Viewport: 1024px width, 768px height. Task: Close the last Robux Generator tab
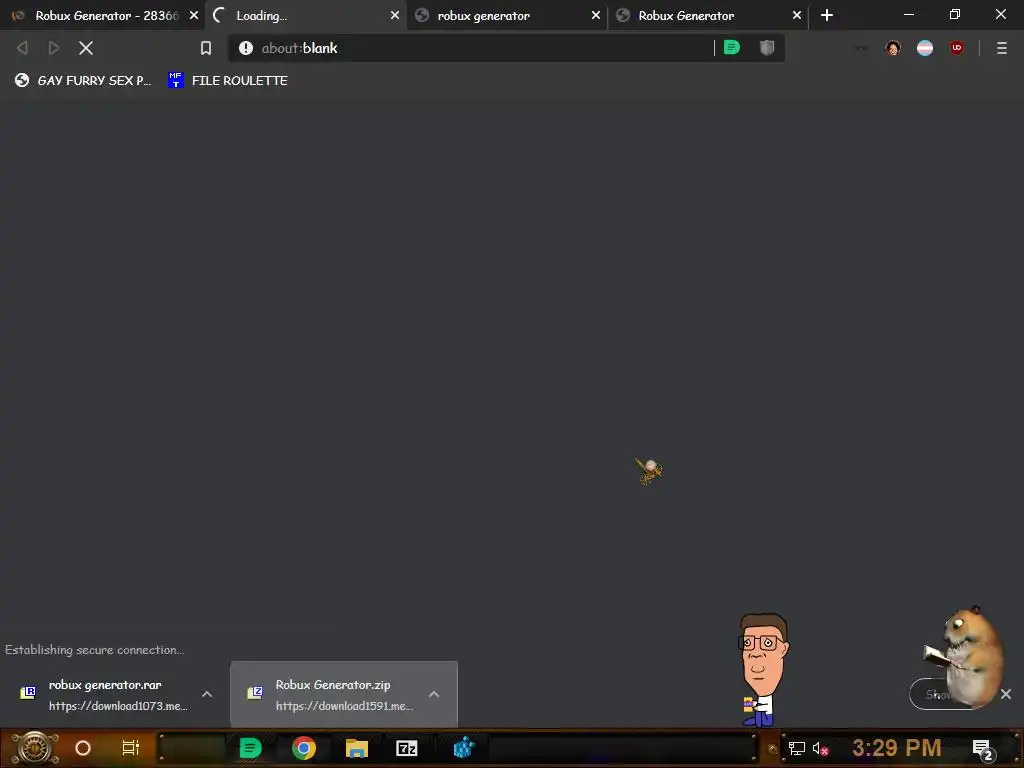797,15
